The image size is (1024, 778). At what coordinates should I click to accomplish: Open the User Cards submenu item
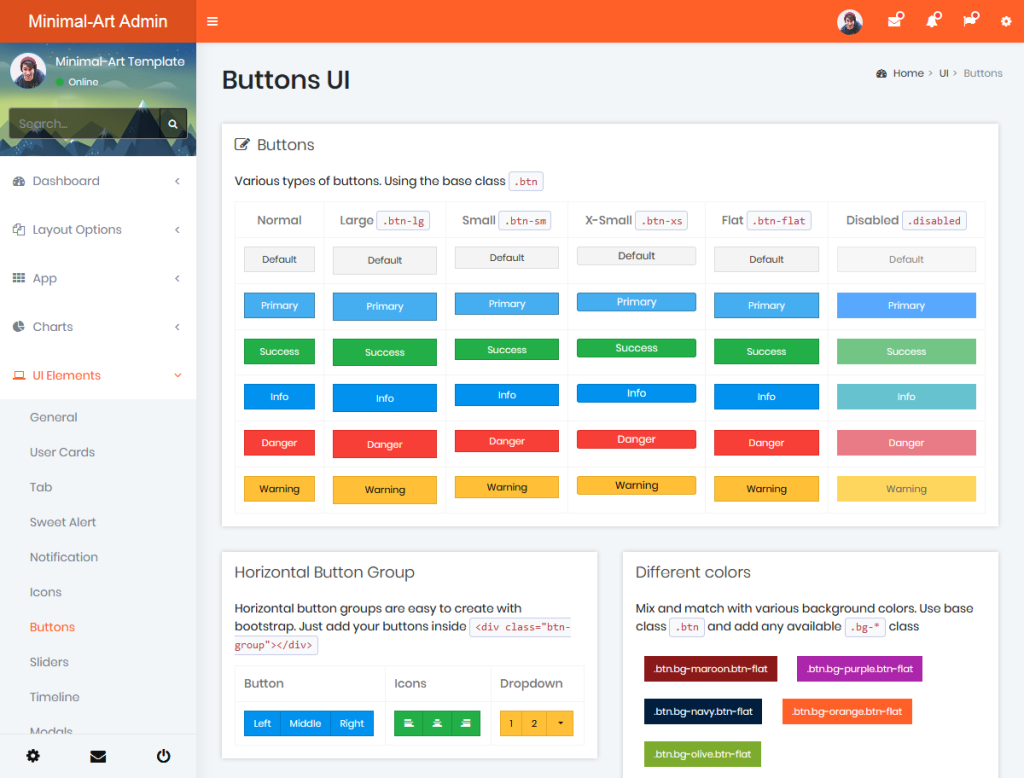62,452
